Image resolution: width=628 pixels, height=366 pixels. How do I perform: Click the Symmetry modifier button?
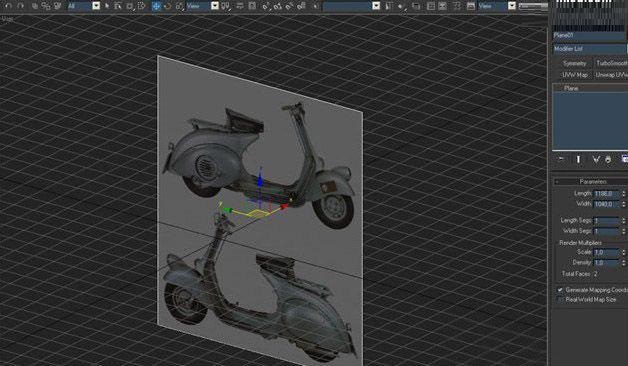(574, 63)
